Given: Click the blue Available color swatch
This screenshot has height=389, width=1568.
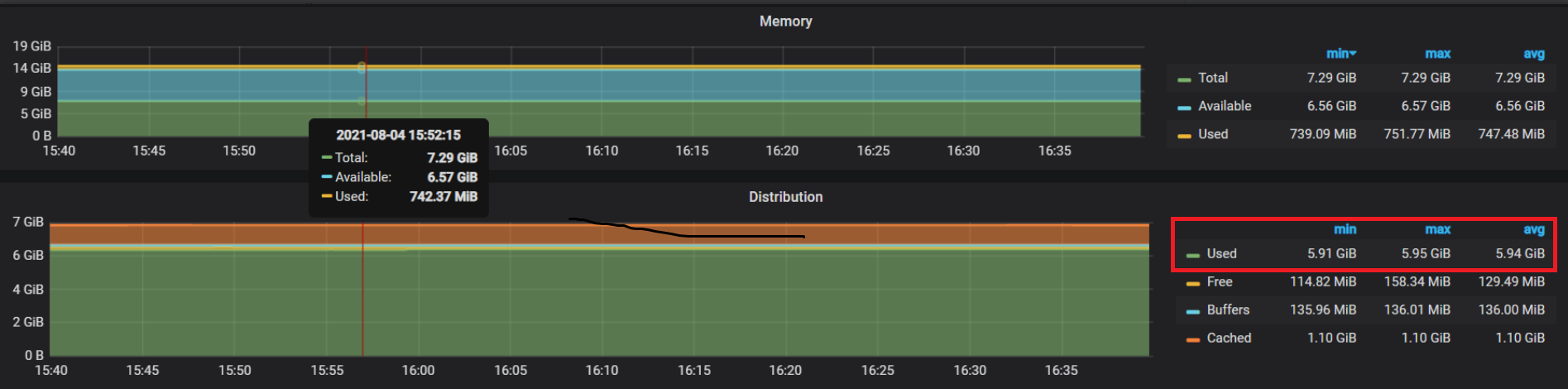Looking at the screenshot, I should [x=1184, y=108].
